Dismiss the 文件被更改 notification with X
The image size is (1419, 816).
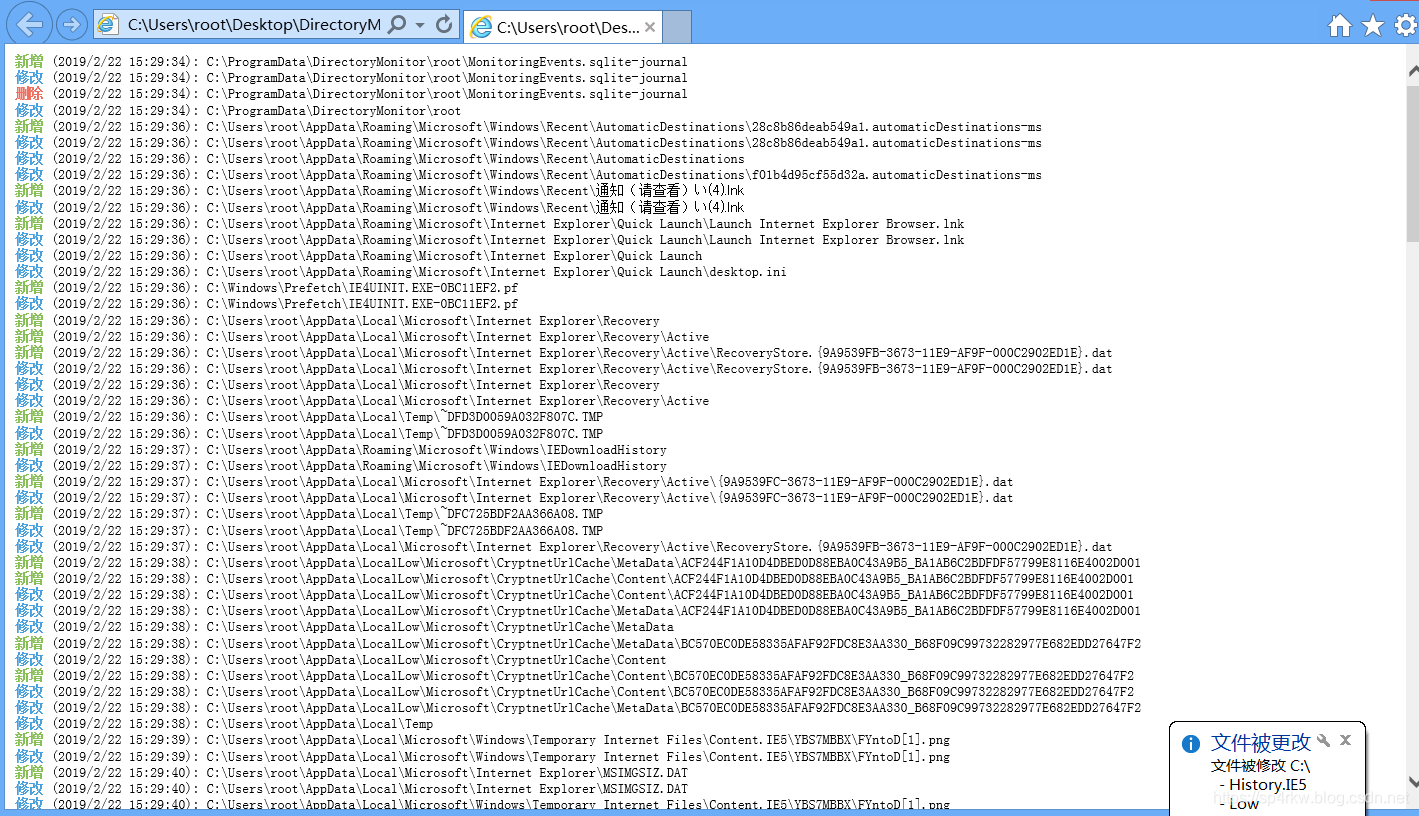[1346, 740]
